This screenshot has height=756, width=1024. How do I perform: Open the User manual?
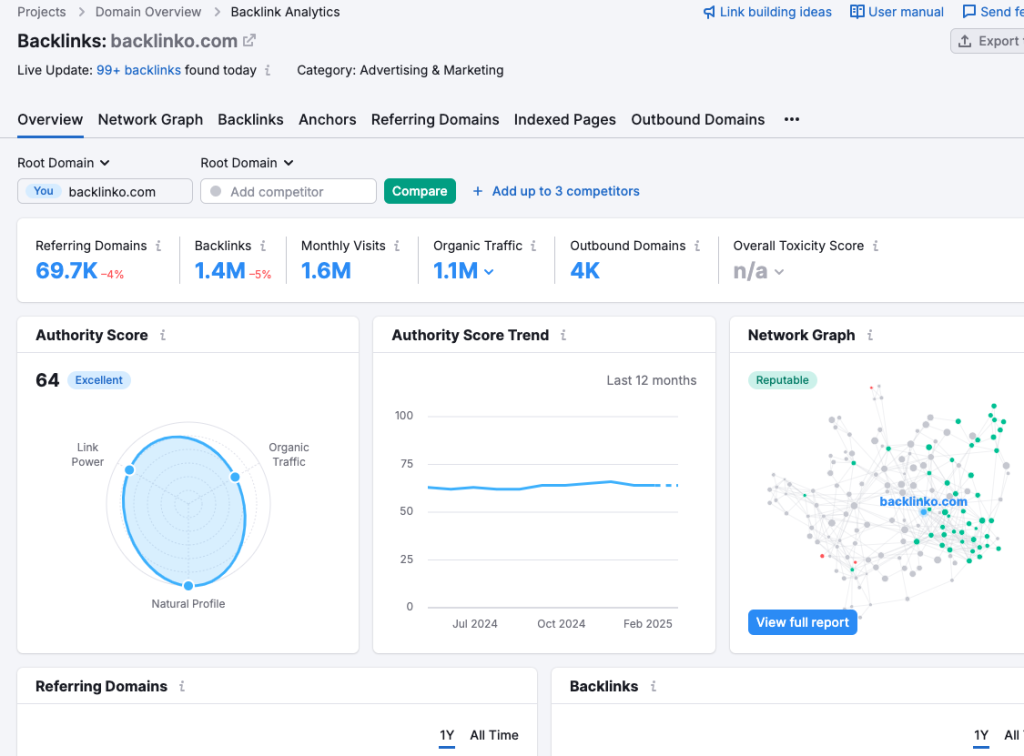[x=895, y=12]
